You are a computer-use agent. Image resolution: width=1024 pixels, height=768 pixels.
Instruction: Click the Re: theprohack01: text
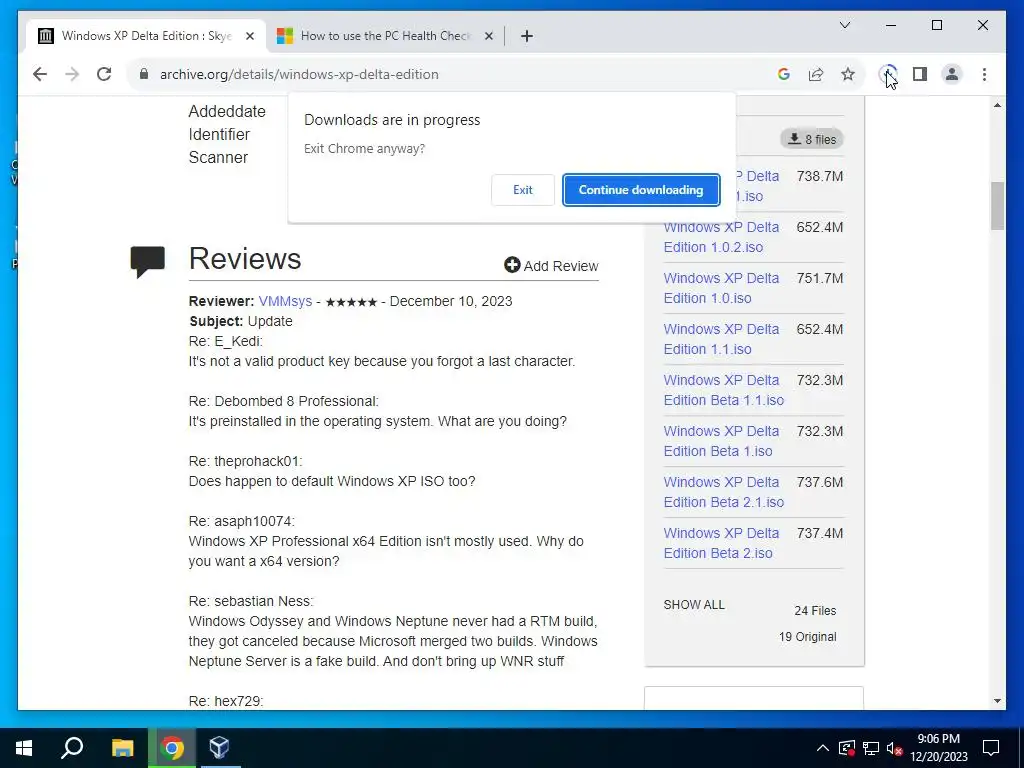246,461
